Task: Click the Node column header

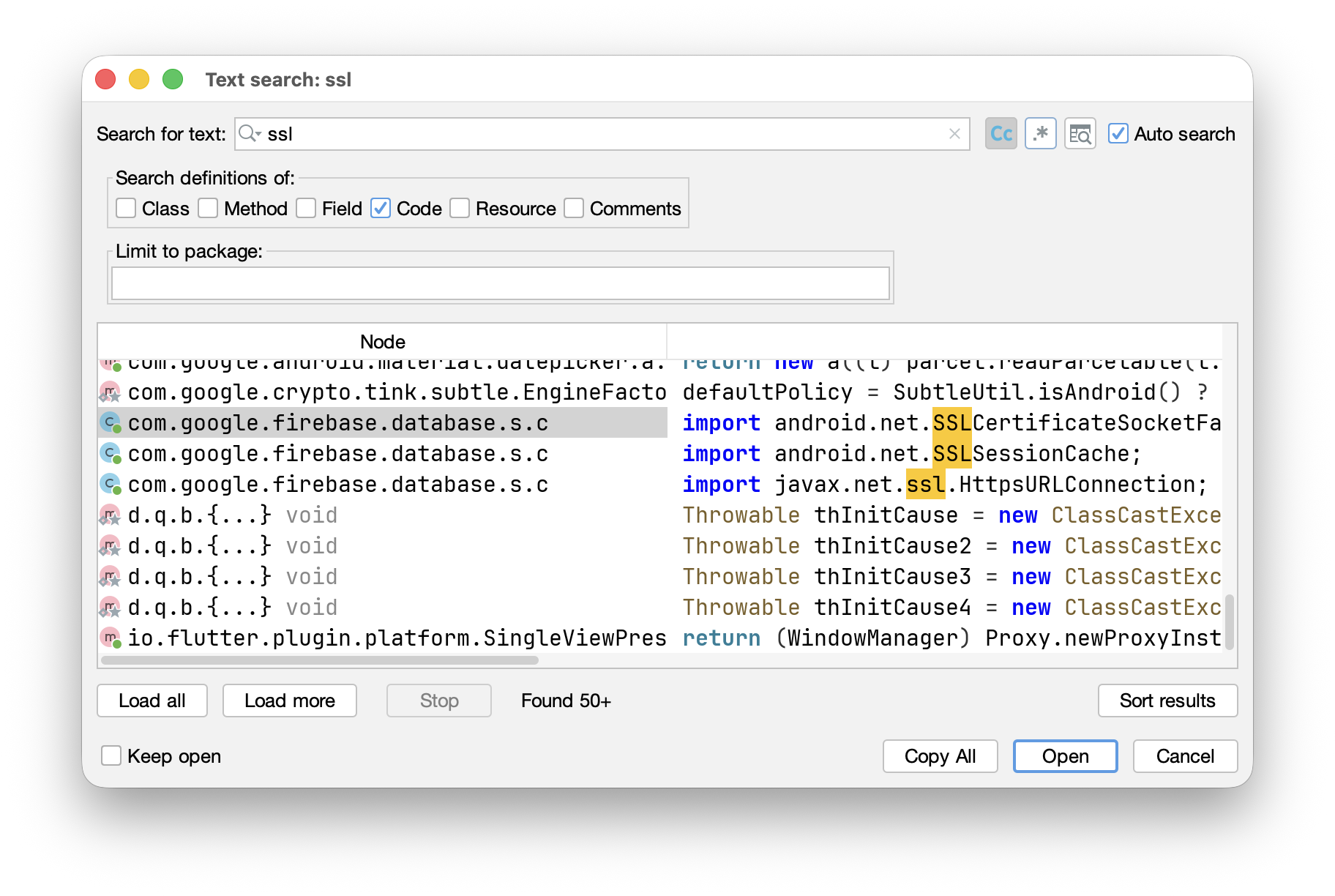Action: click(x=382, y=341)
